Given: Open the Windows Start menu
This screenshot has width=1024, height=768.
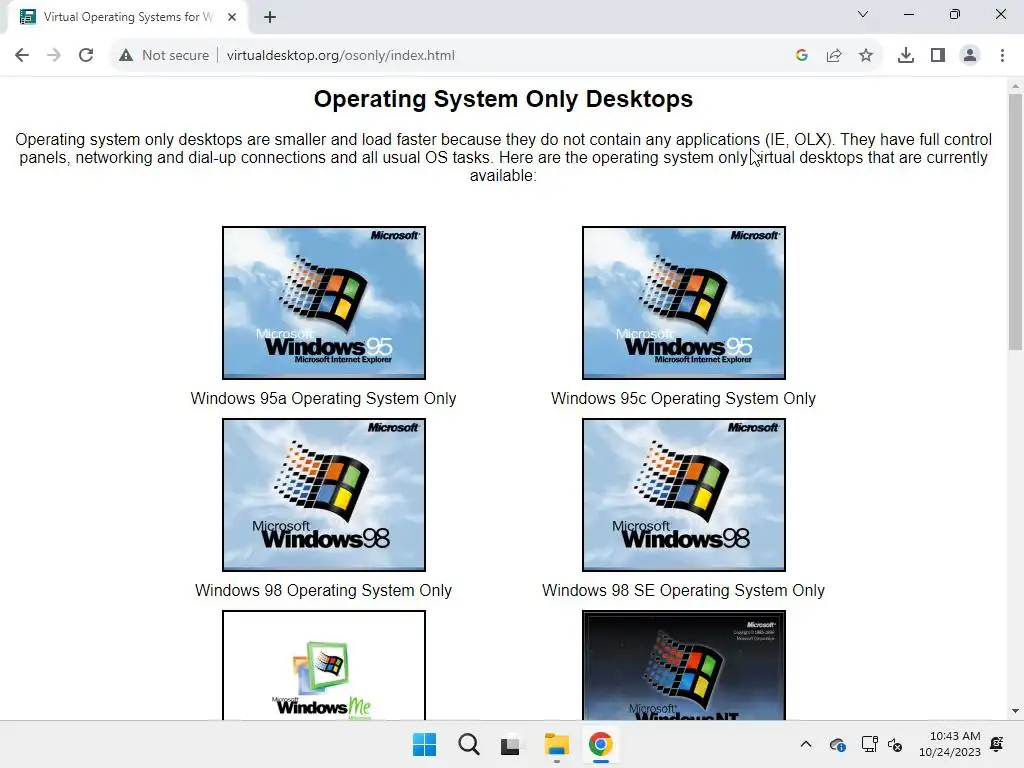Looking at the screenshot, I should pyautogui.click(x=424, y=744).
